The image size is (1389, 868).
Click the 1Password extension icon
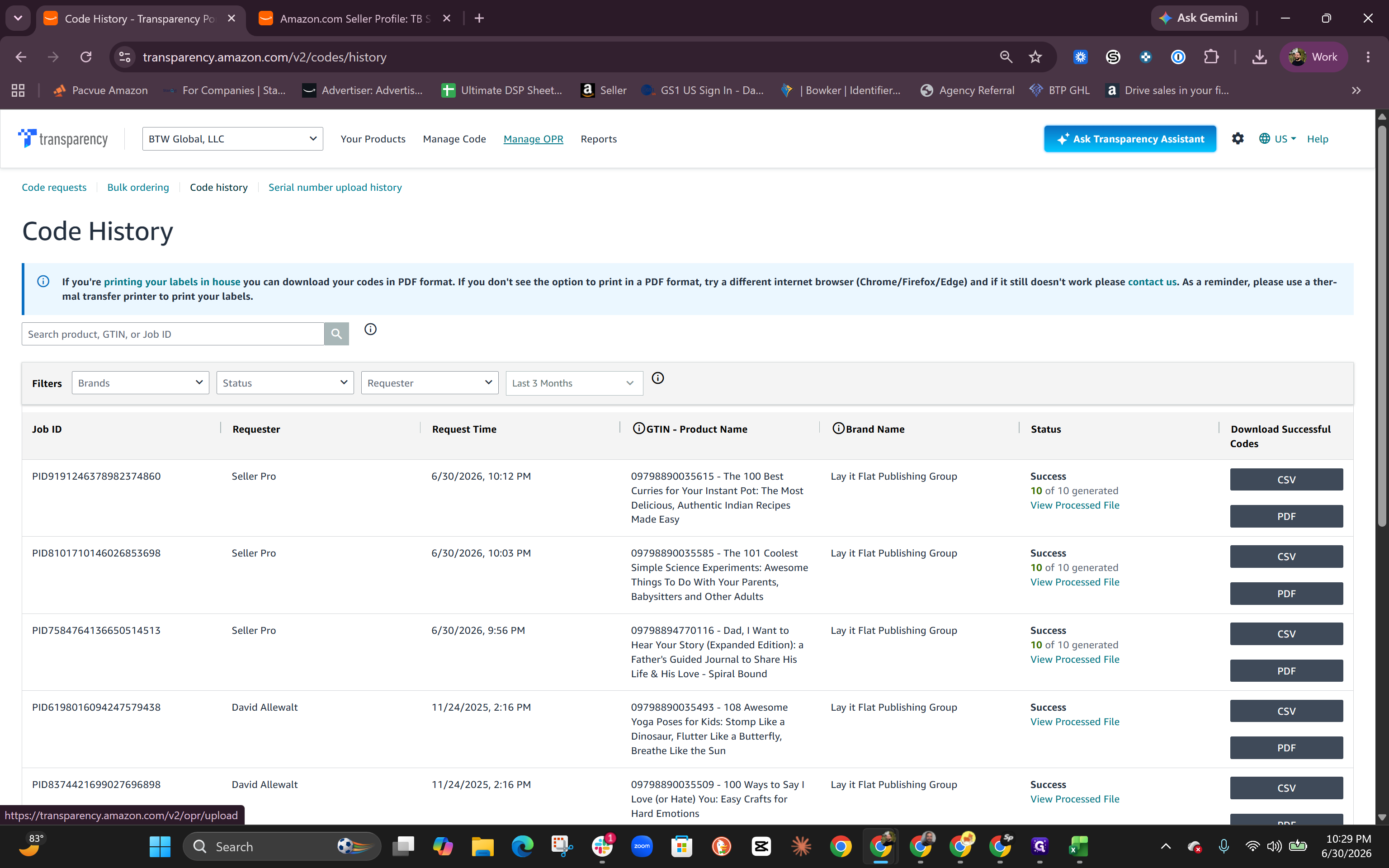click(1178, 57)
